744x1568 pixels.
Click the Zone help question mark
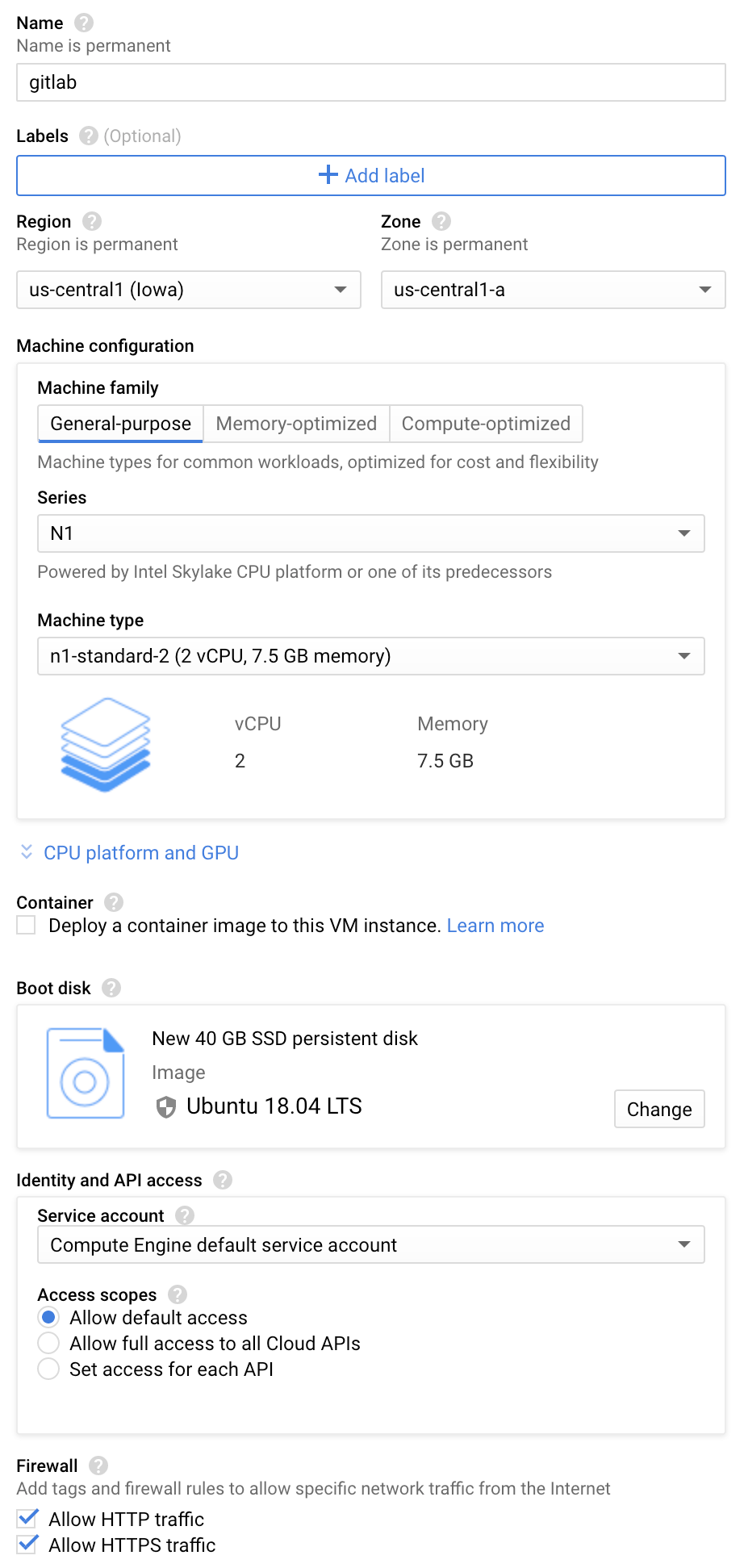point(441,221)
